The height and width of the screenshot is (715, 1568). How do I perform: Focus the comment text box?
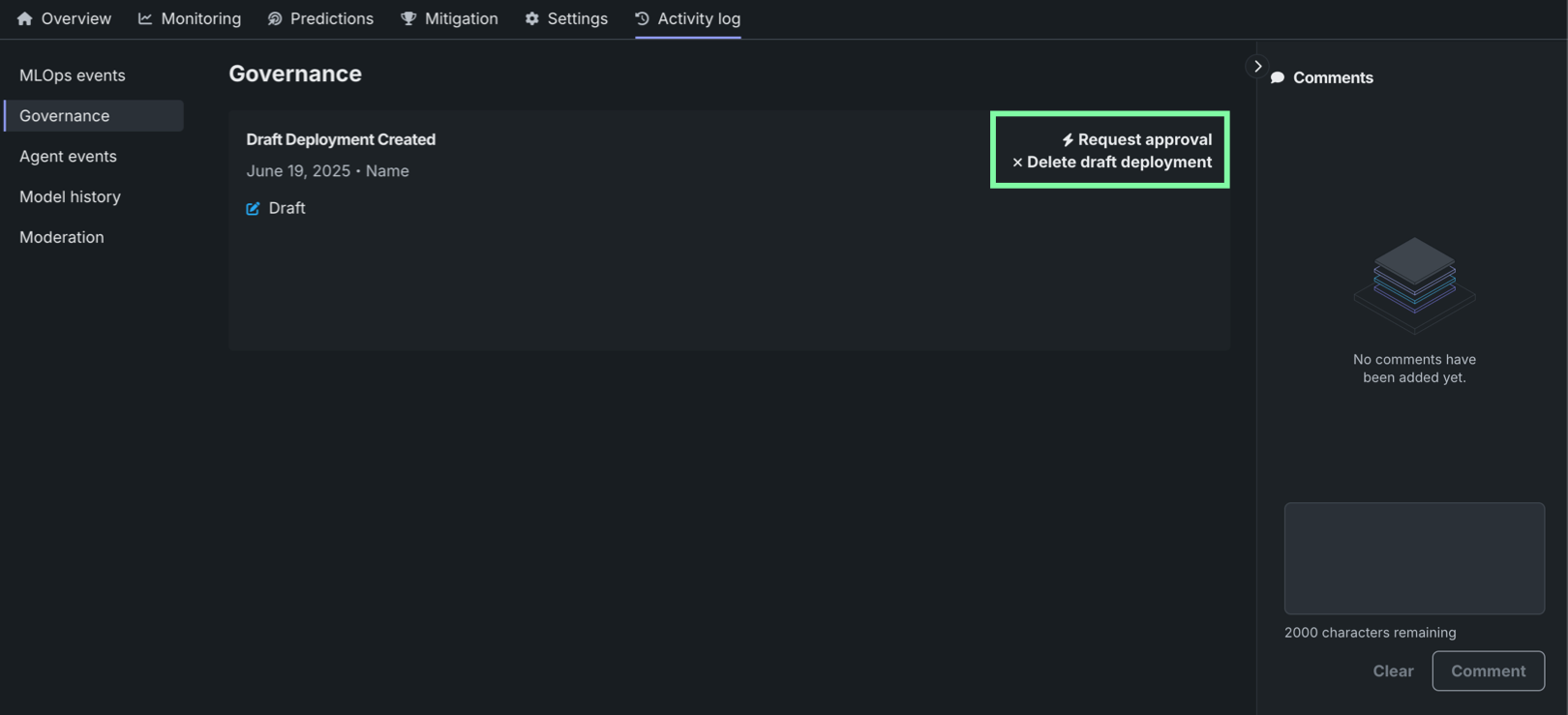[1414, 558]
